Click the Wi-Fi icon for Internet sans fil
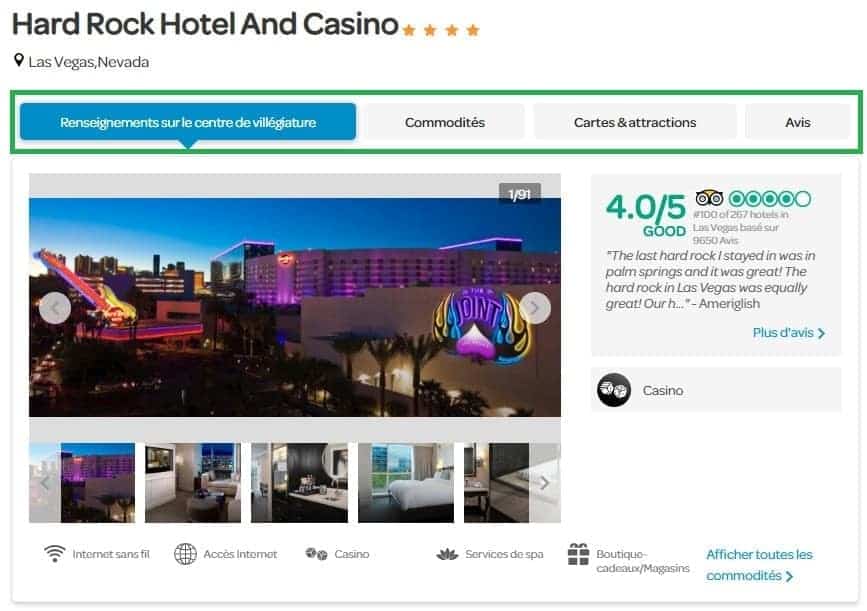This screenshot has height=611, width=867. 55,553
